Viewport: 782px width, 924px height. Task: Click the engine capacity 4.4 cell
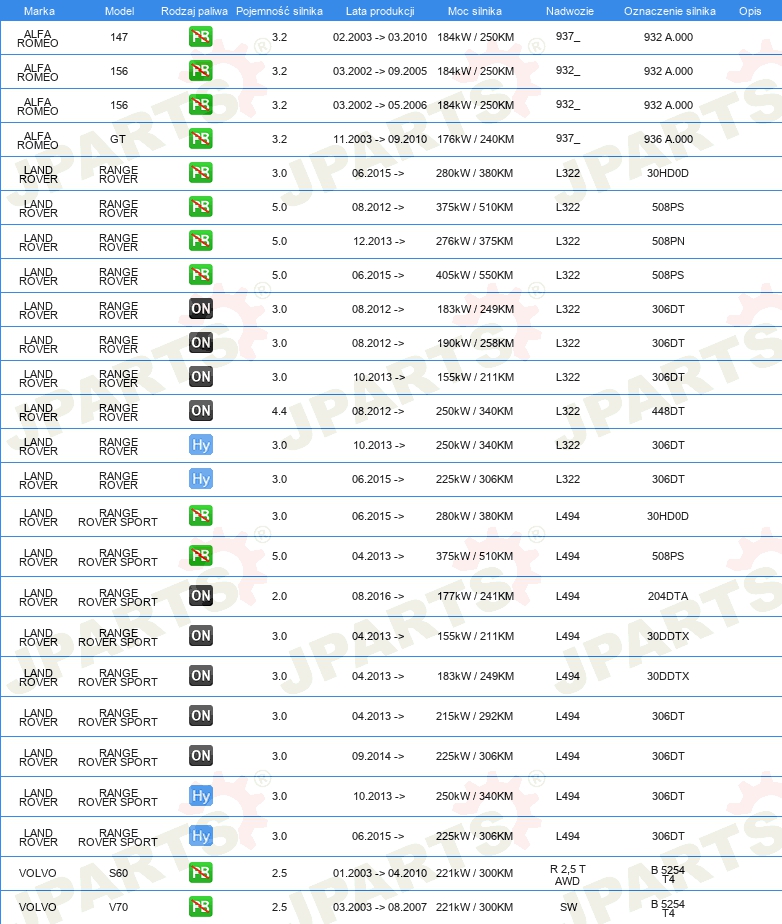(279, 411)
